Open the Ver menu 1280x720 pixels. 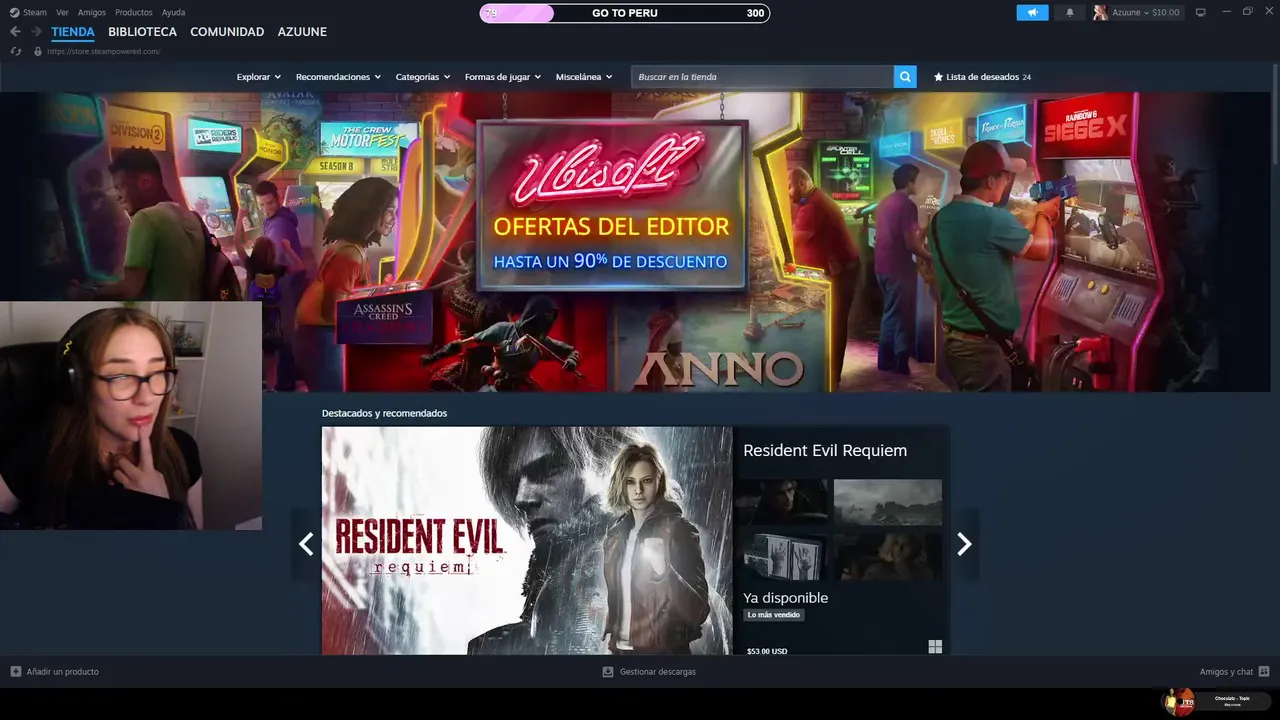(62, 12)
